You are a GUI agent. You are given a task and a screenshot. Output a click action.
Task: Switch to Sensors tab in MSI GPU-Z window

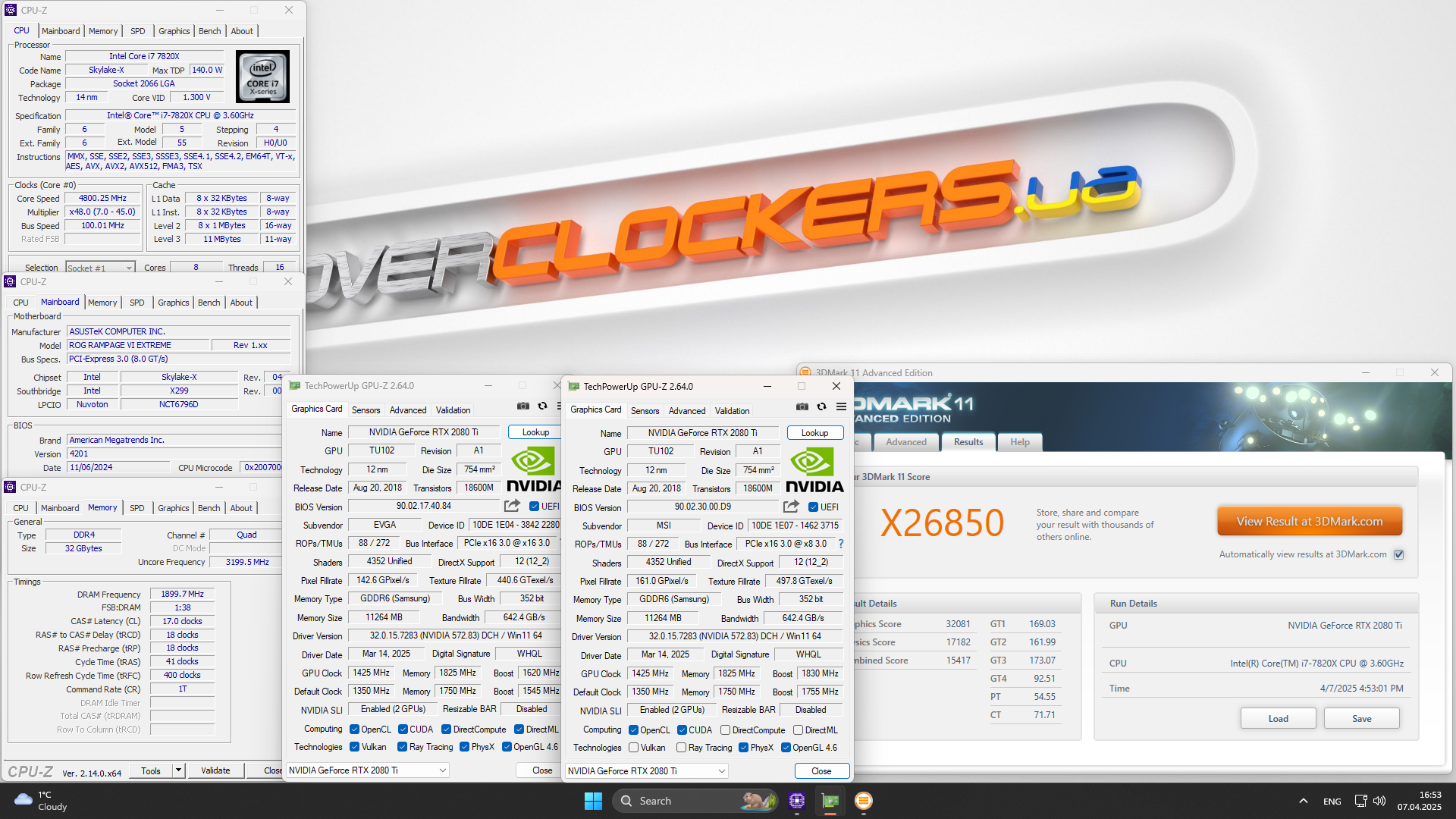[x=645, y=411]
